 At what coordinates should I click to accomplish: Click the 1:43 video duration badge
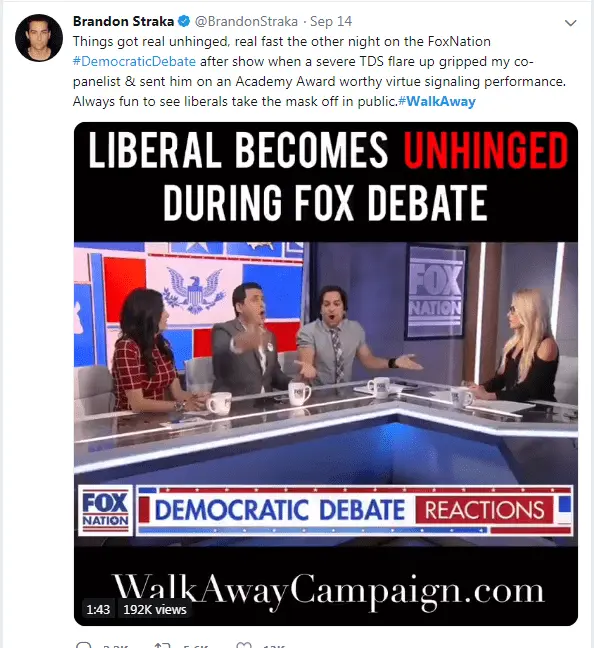tap(98, 609)
